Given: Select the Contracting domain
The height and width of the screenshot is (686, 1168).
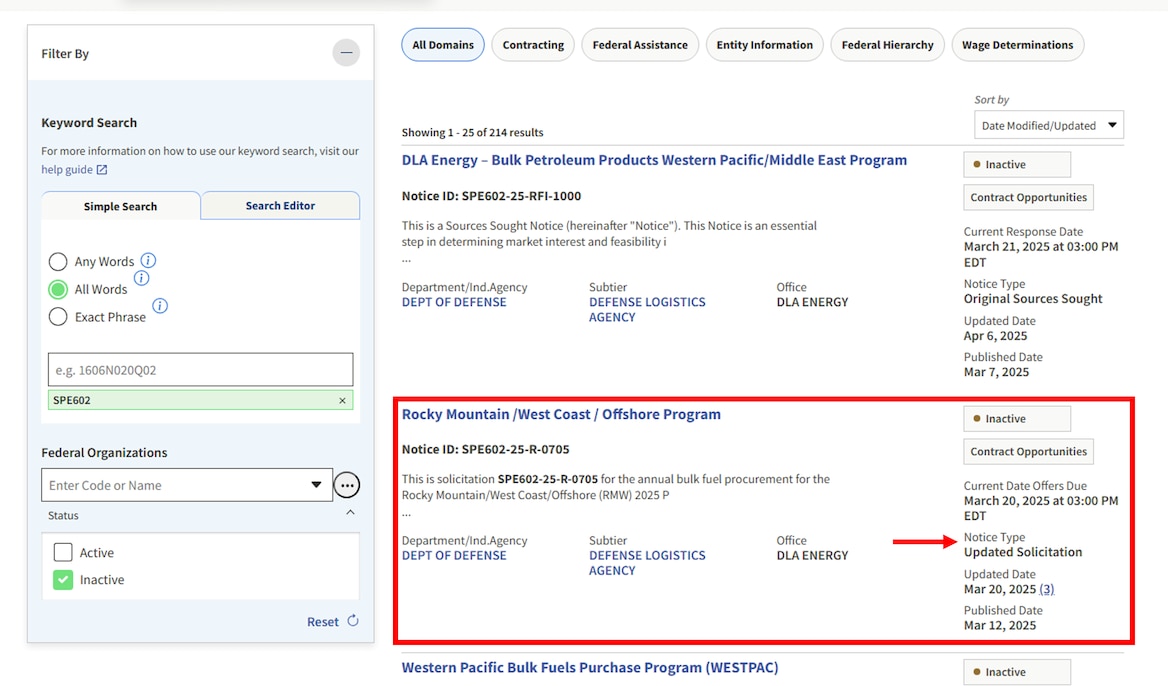Looking at the screenshot, I should click(533, 45).
